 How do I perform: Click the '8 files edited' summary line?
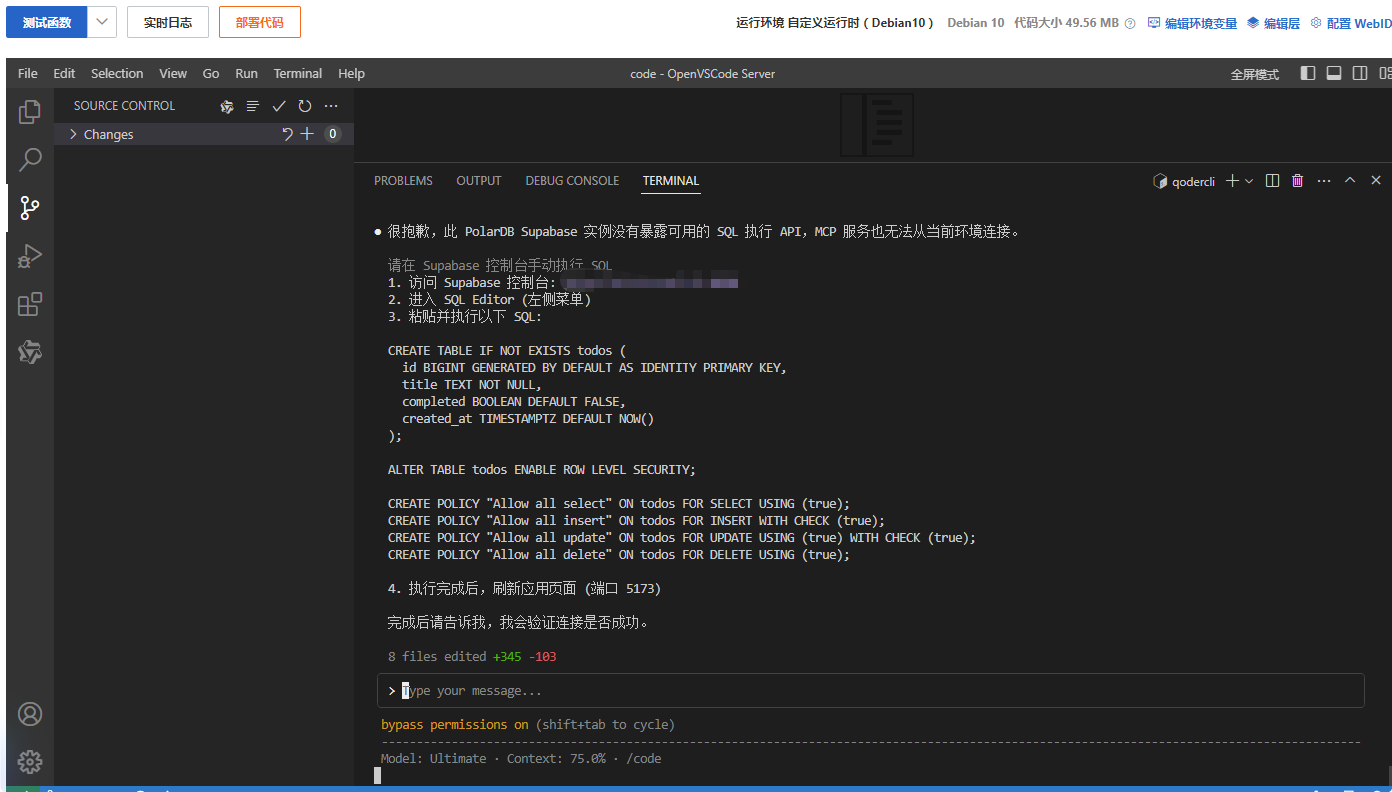click(x=472, y=657)
